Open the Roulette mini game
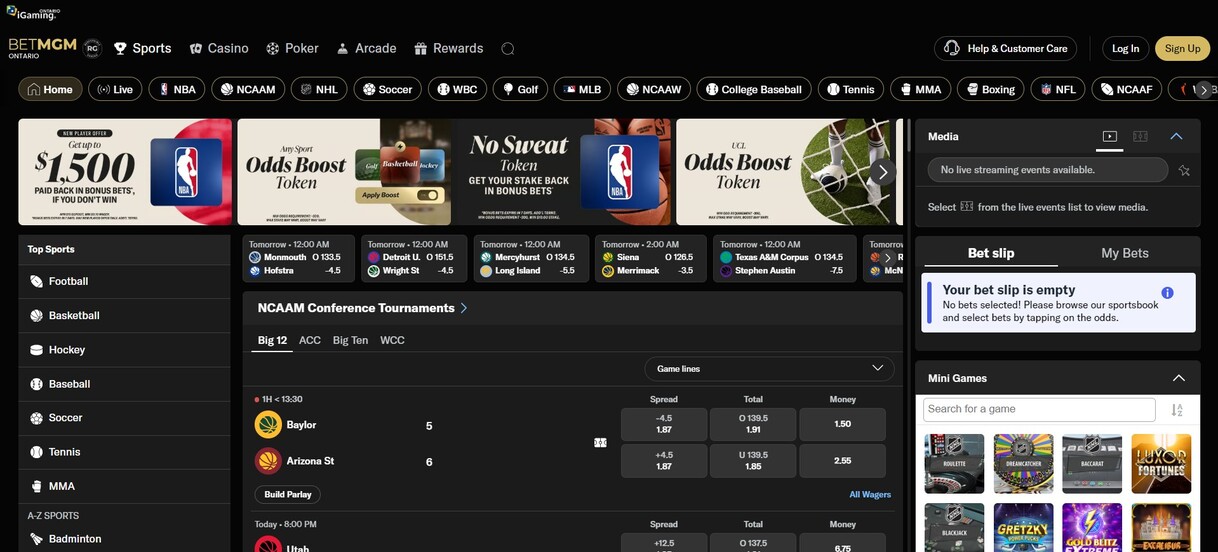The width and height of the screenshot is (1218, 552). [x=954, y=463]
